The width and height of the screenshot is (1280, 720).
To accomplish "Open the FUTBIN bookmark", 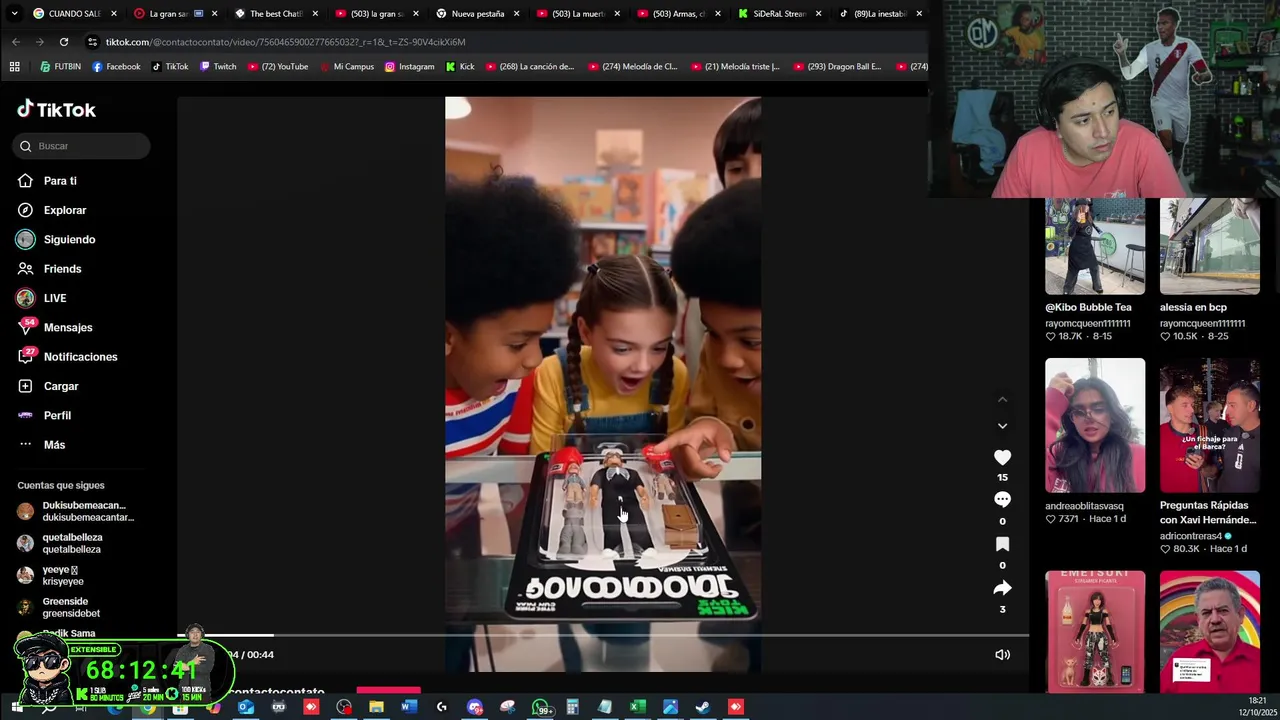I will [61, 67].
